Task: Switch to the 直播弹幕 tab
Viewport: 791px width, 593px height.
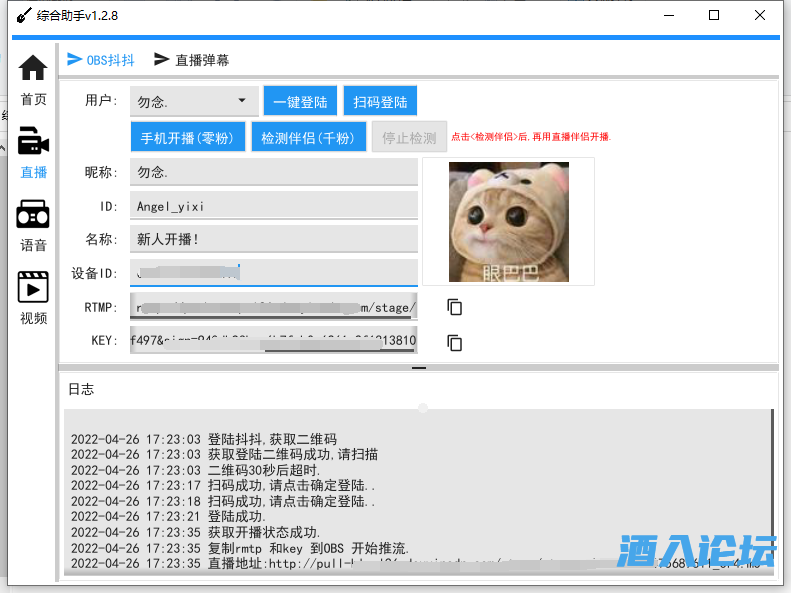Action: click(x=191, y=60)
